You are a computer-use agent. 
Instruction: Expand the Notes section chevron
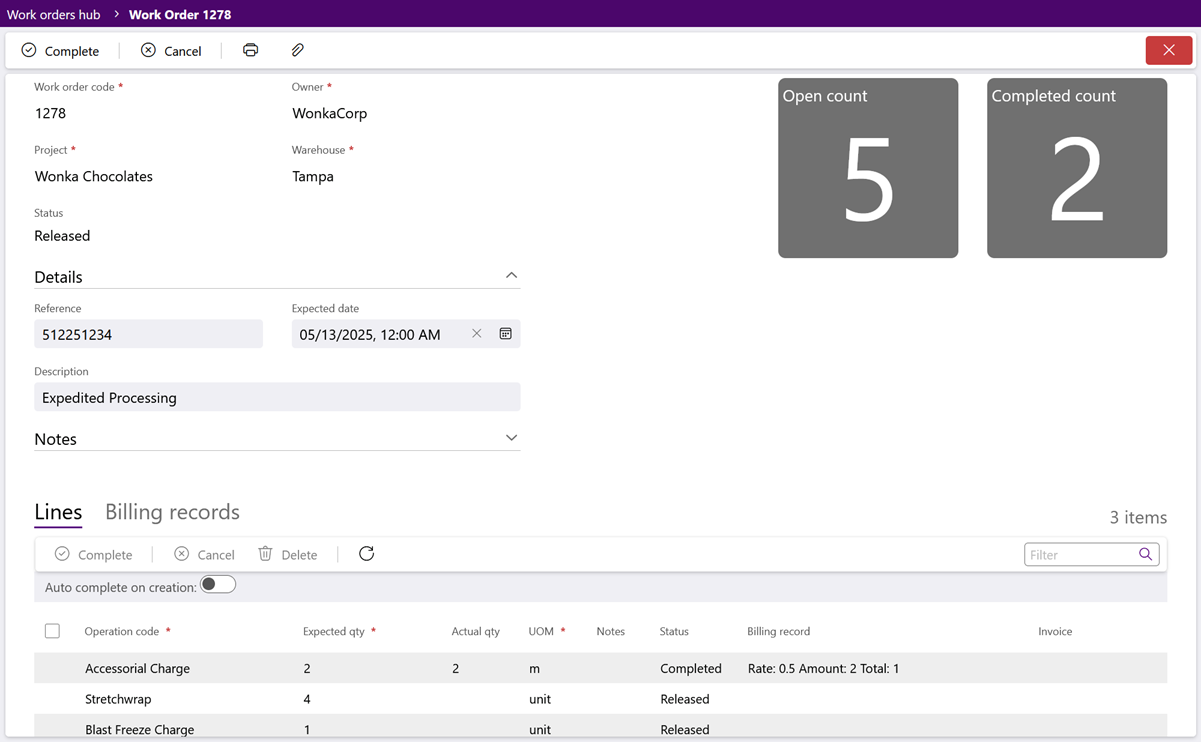coord(511,438)
